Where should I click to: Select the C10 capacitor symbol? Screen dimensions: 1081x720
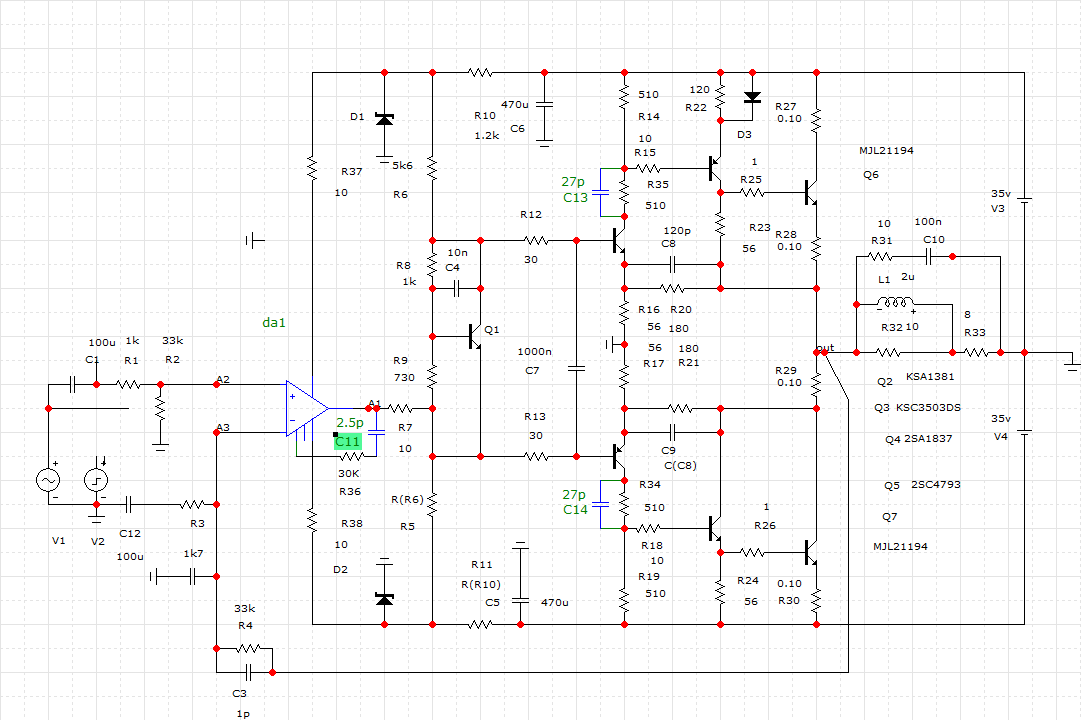coord(929,257)
